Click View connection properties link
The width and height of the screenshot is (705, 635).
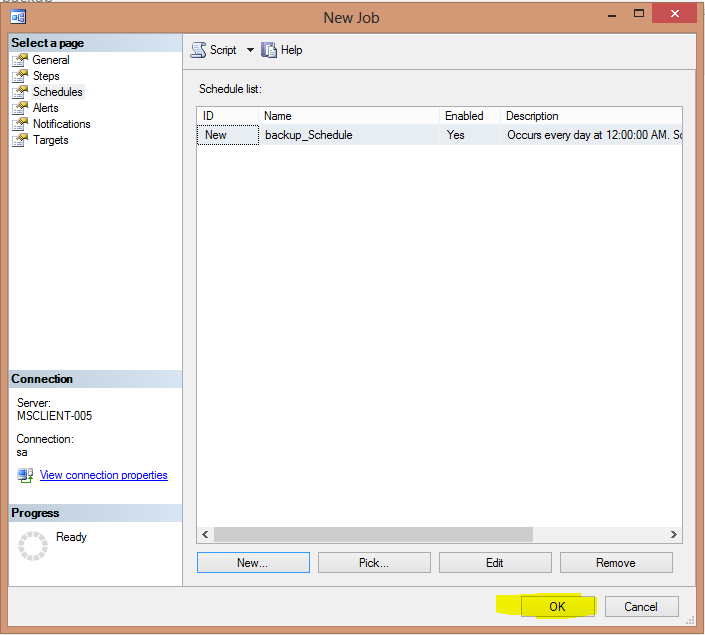coord(103,475)
